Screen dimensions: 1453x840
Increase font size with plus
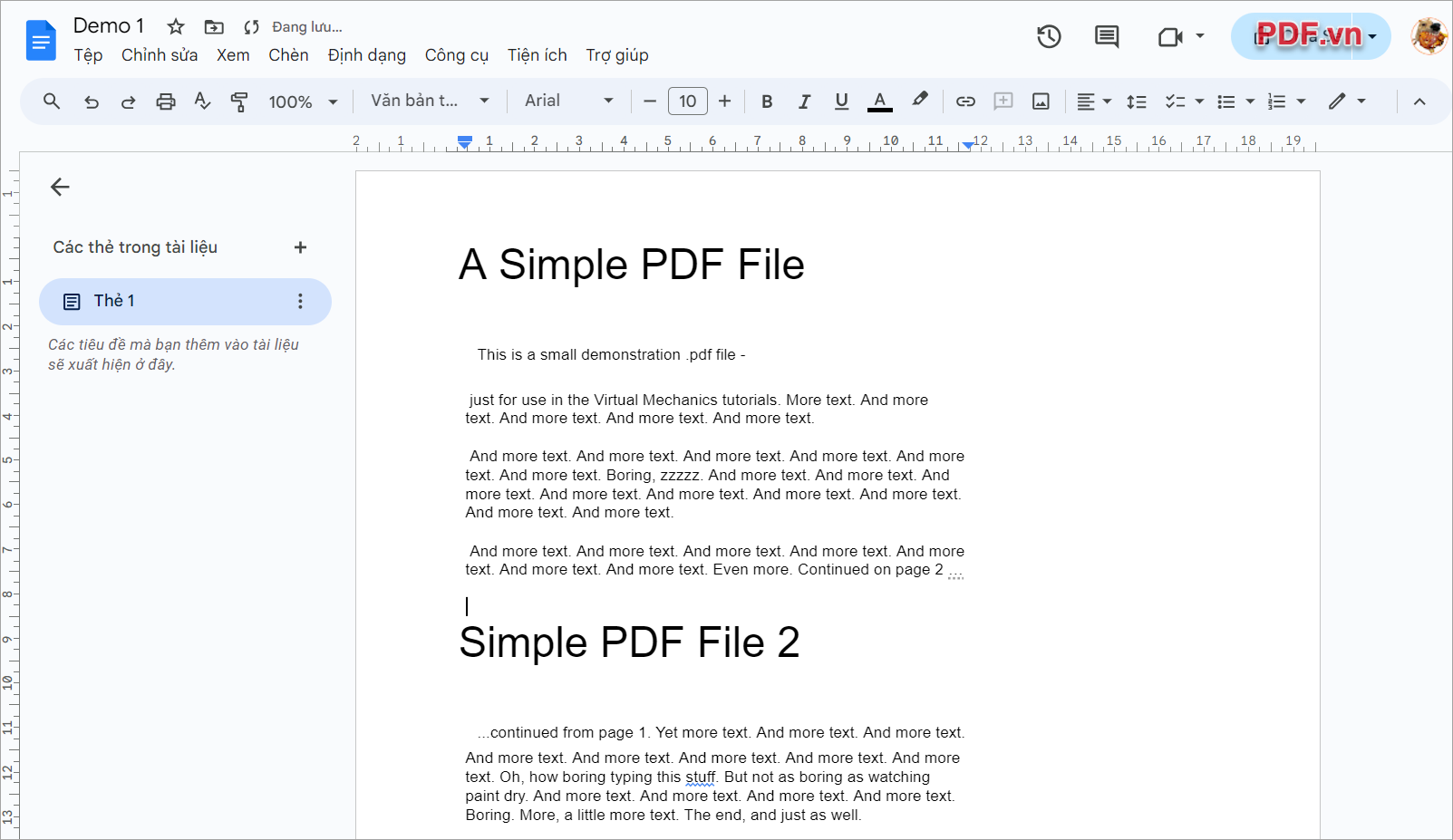click(724, 101)
